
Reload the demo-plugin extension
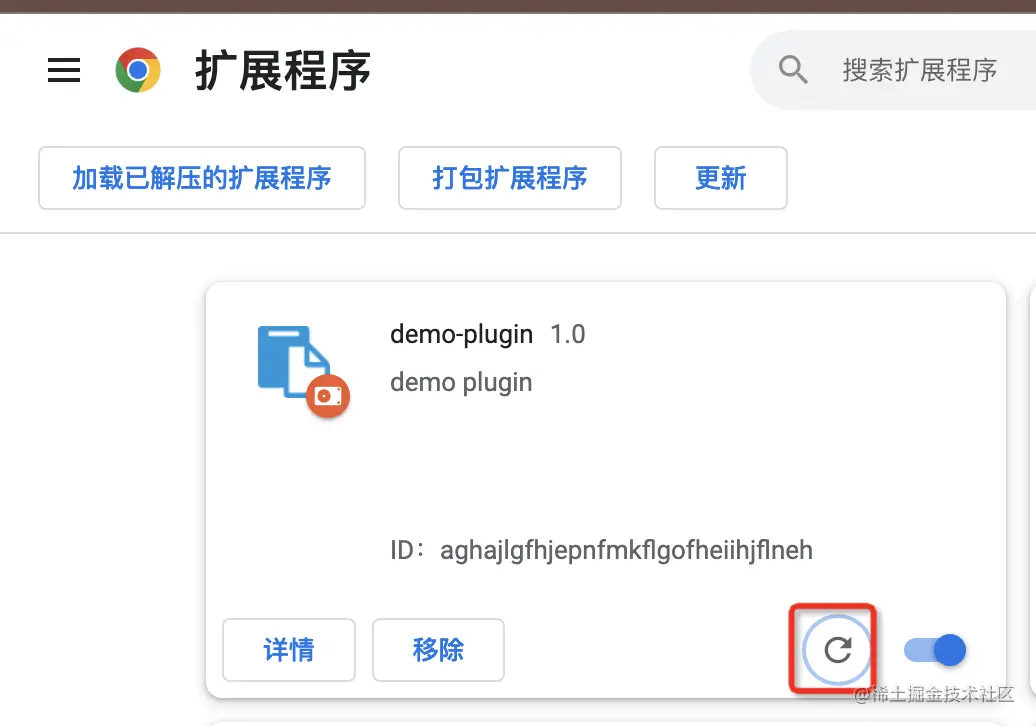837,649
